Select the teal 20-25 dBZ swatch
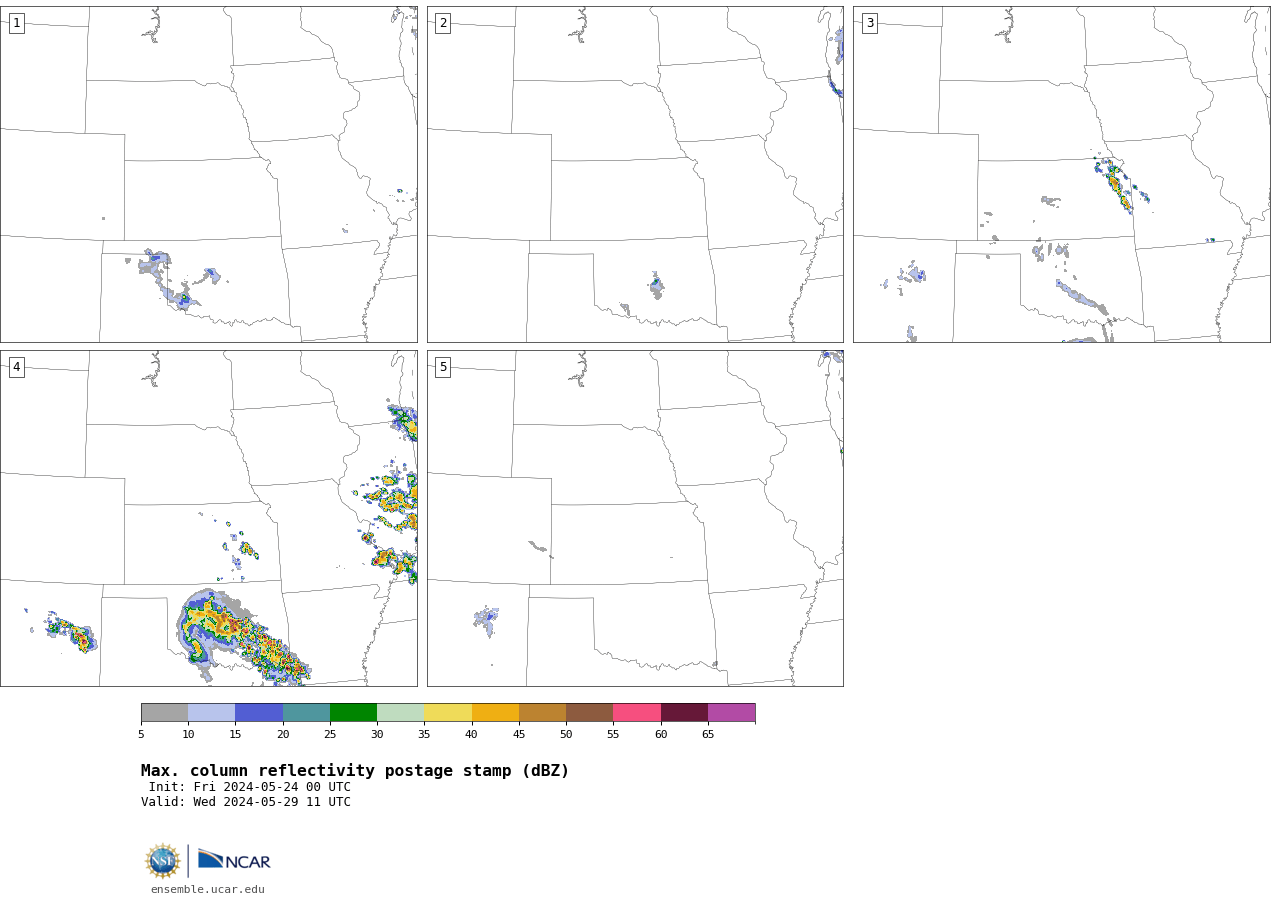Viewport: 1280px width, 901px height. tap(306, 713)
